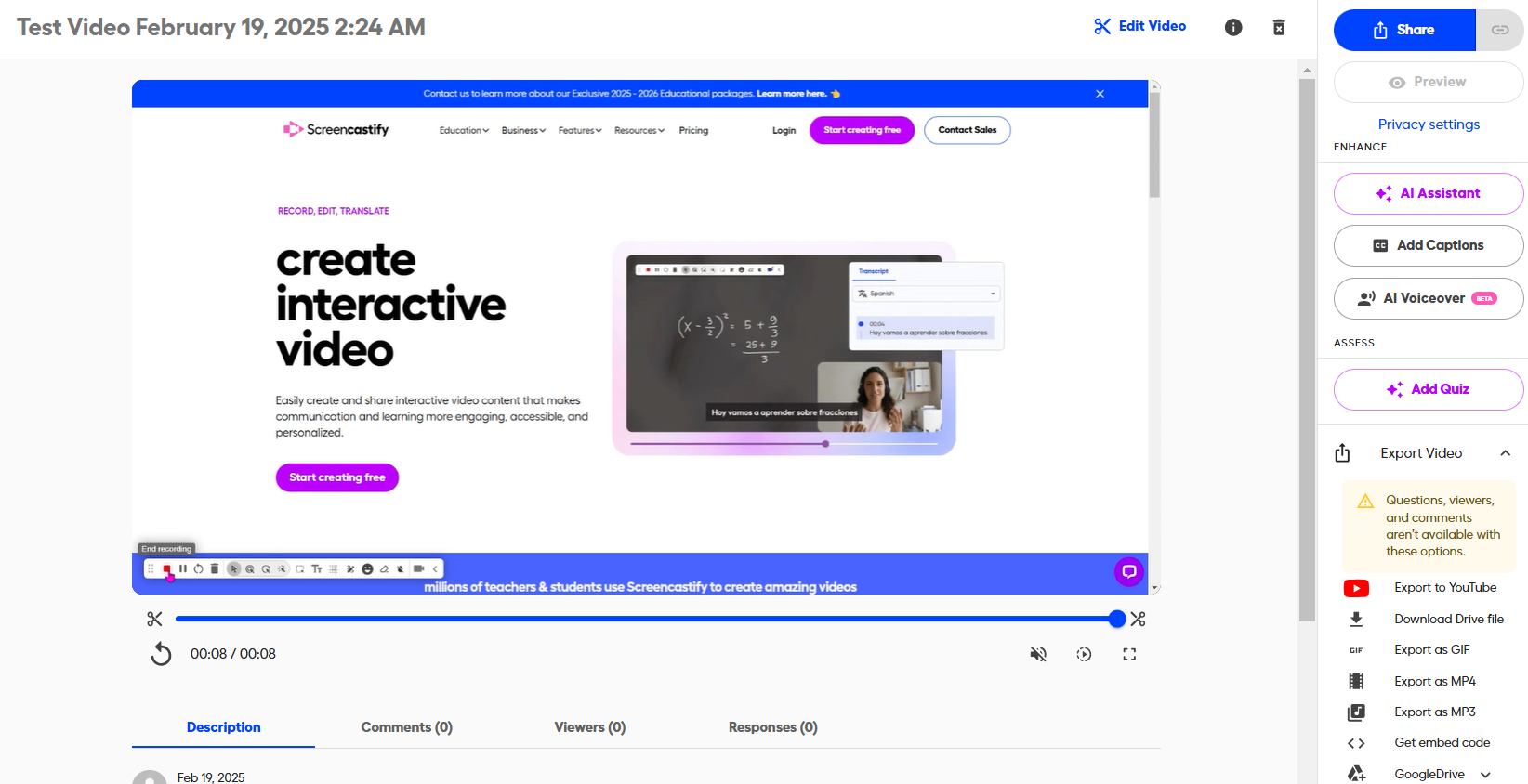Click the blue Share button

pos(1404,30)
